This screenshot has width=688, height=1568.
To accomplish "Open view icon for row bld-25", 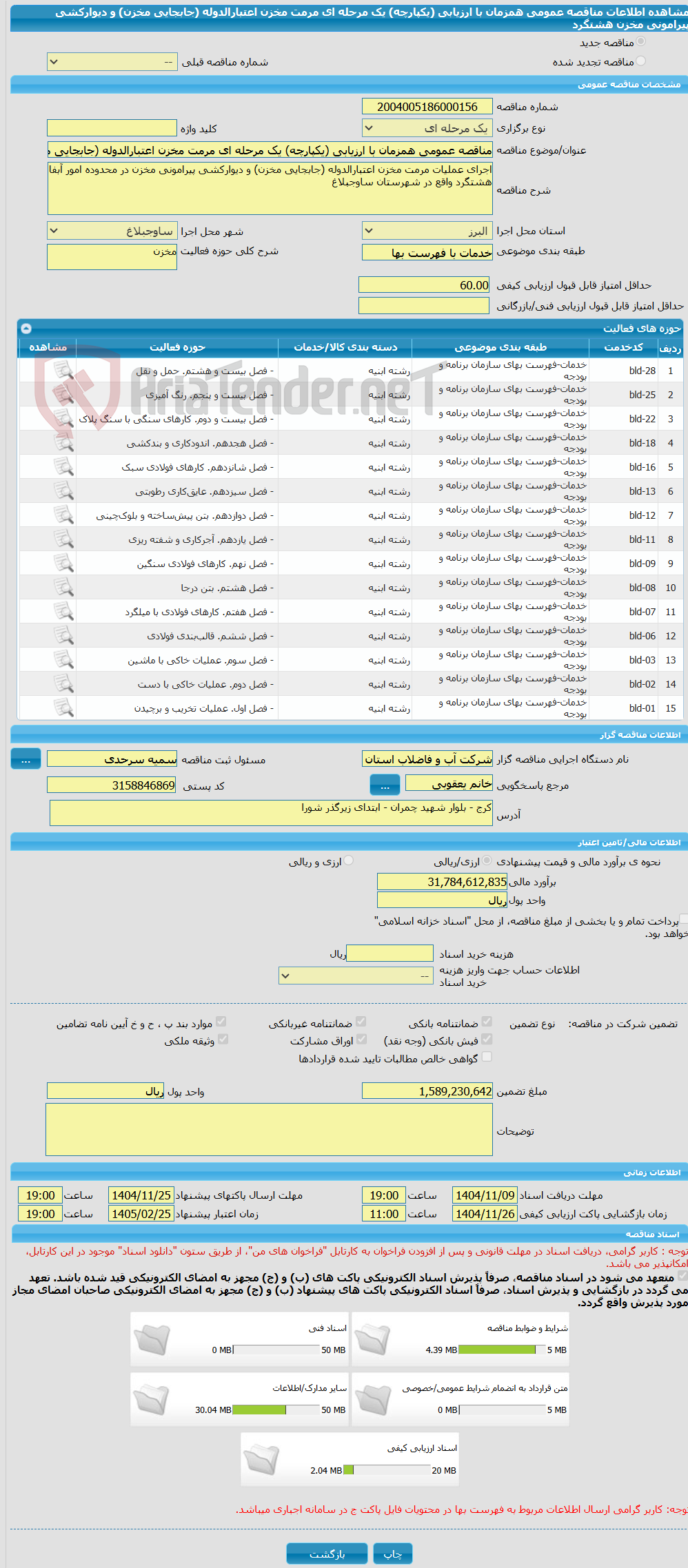I will pyautogui.click(x=63, y=395).
